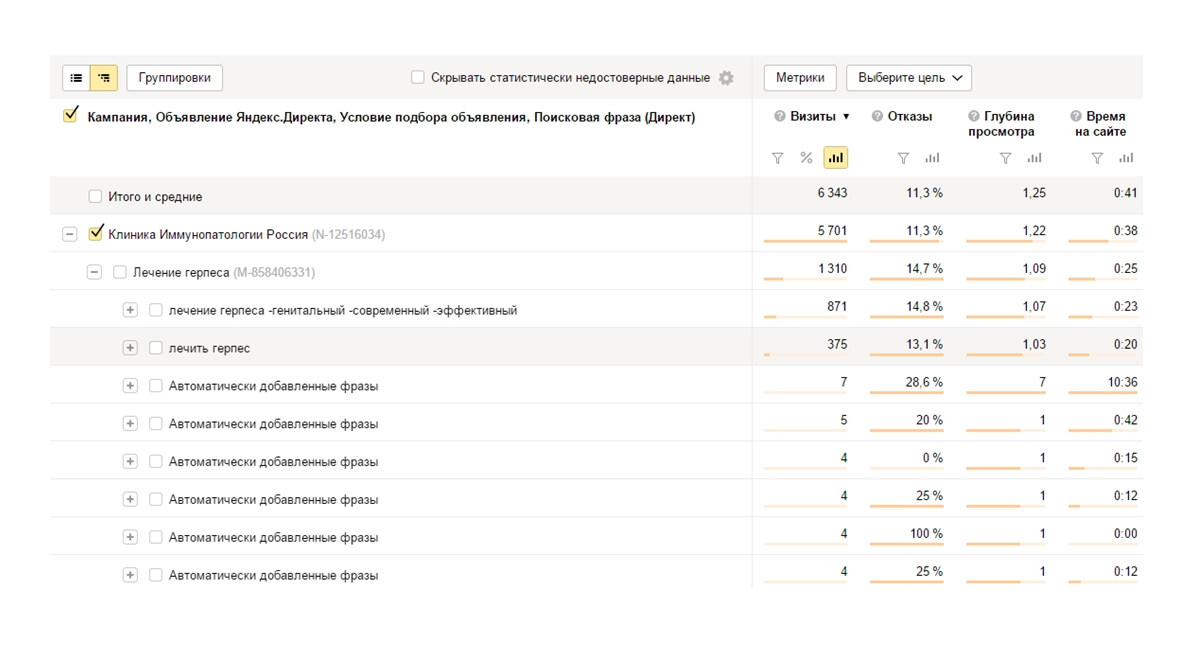
Task: Click the time on site value 0:41
Action: (x=1126, y=193)
